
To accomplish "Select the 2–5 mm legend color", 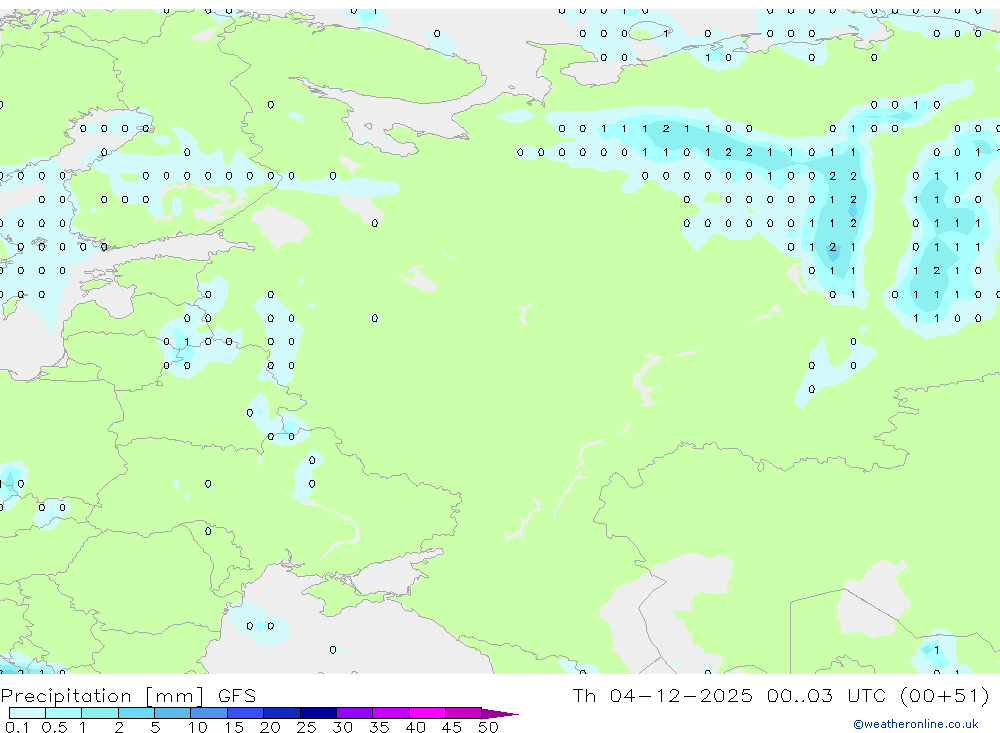I will point(136,713).
